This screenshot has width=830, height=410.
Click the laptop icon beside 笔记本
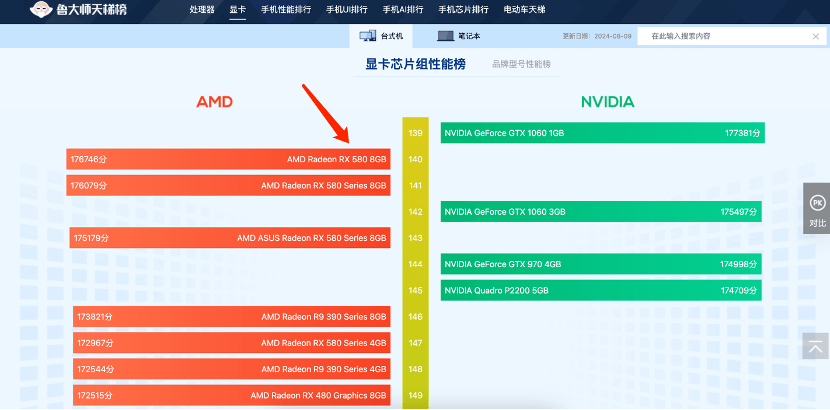[445, 36]
